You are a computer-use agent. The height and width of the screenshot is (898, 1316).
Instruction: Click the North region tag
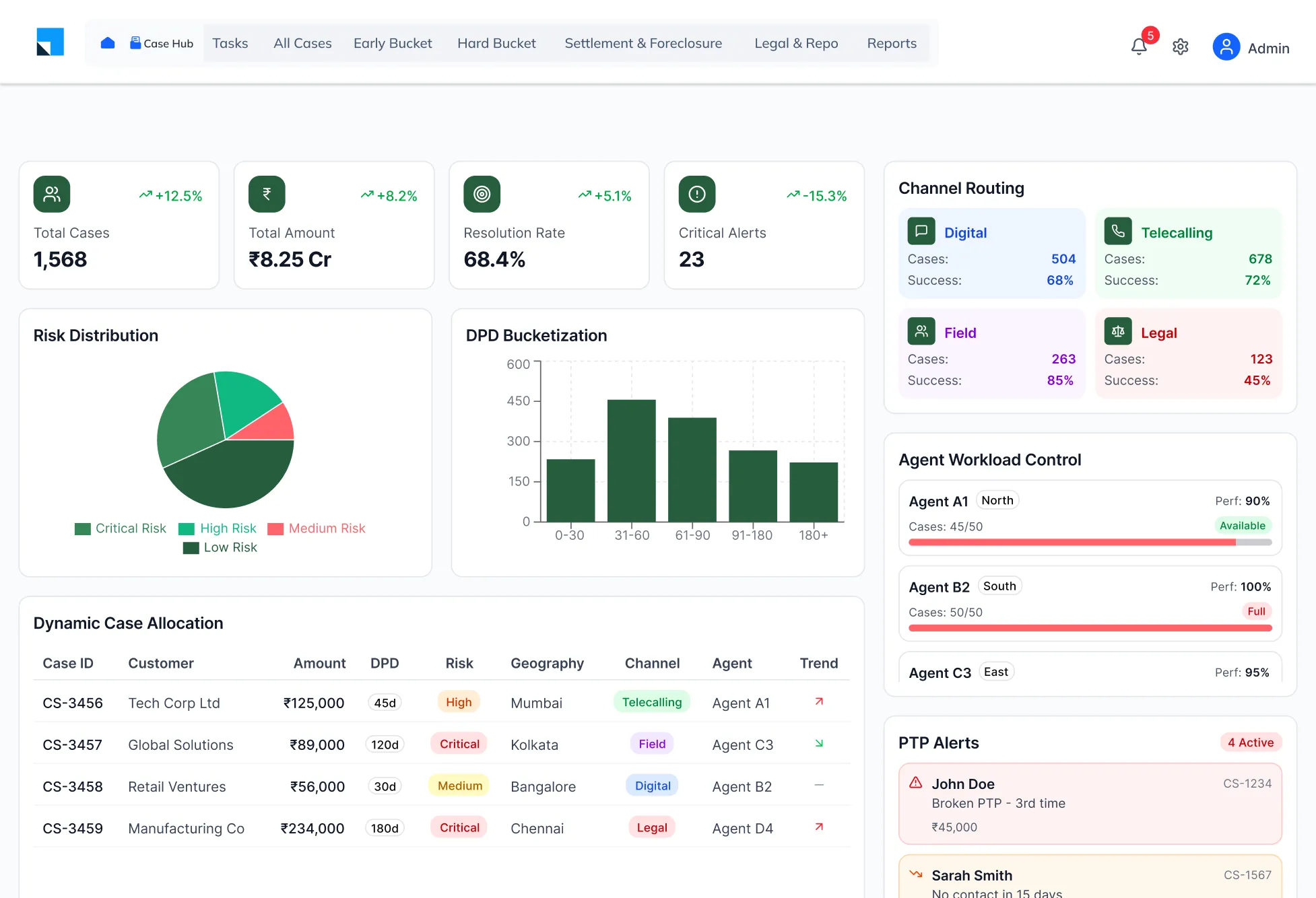pos(997,500)
